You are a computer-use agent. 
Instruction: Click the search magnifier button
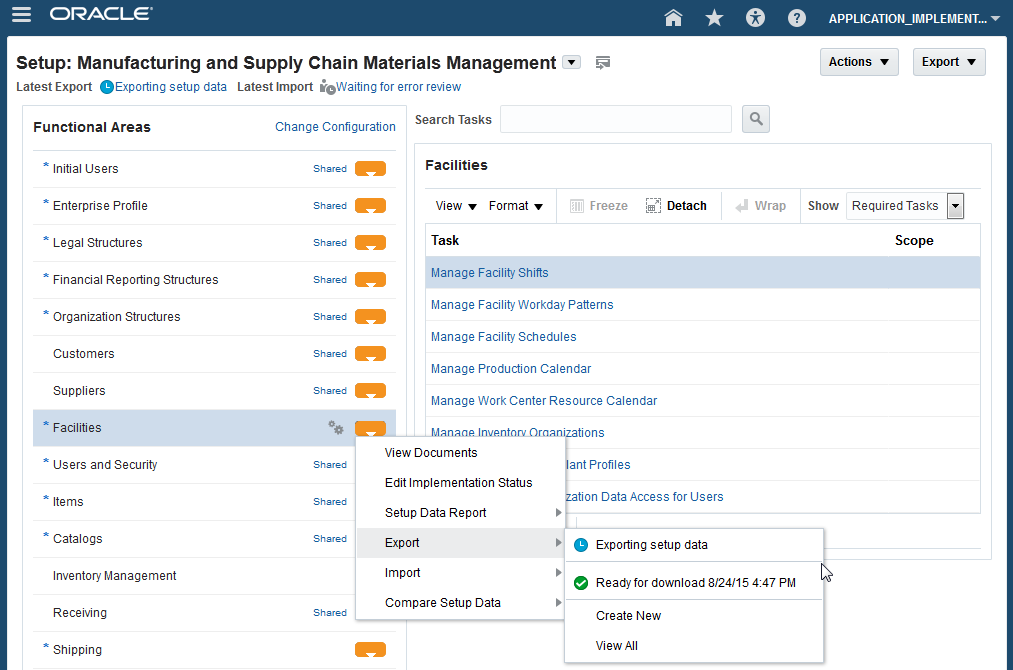click(755, 119)
